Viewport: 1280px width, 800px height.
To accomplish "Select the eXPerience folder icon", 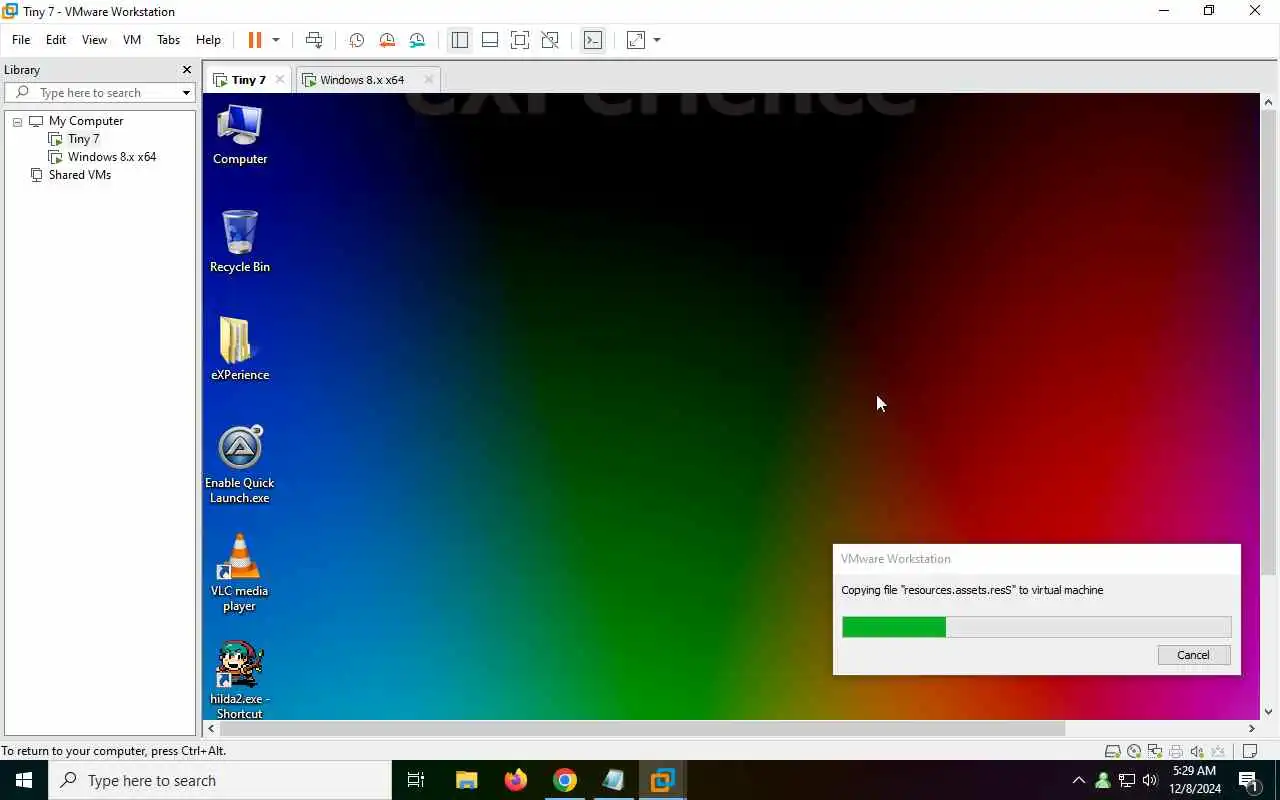I will [240, 349].
